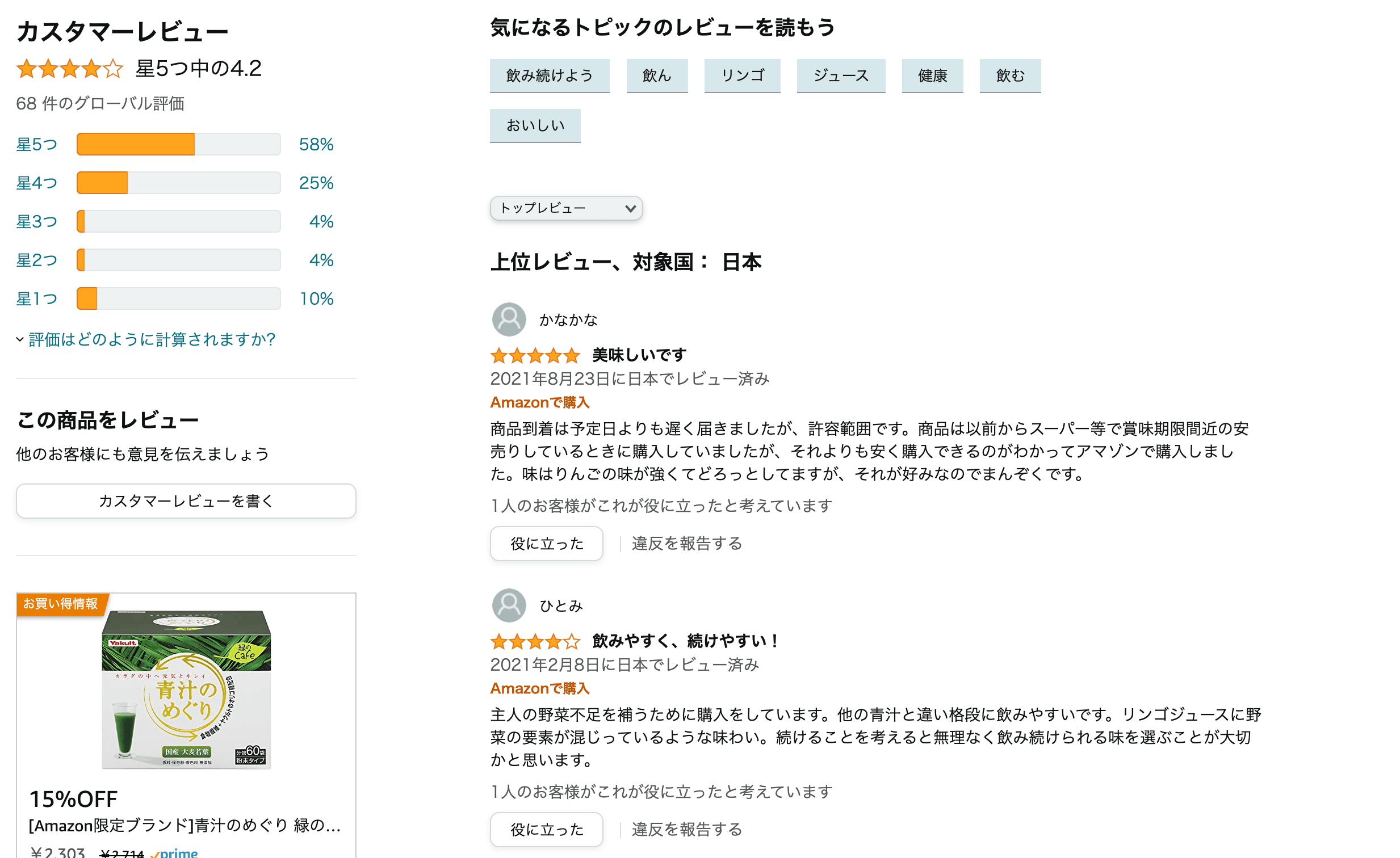The height and width of the screenshot is (858, 1400).
Task: Click the overall 4.2 star rating icons
Action: pos(69,69)
